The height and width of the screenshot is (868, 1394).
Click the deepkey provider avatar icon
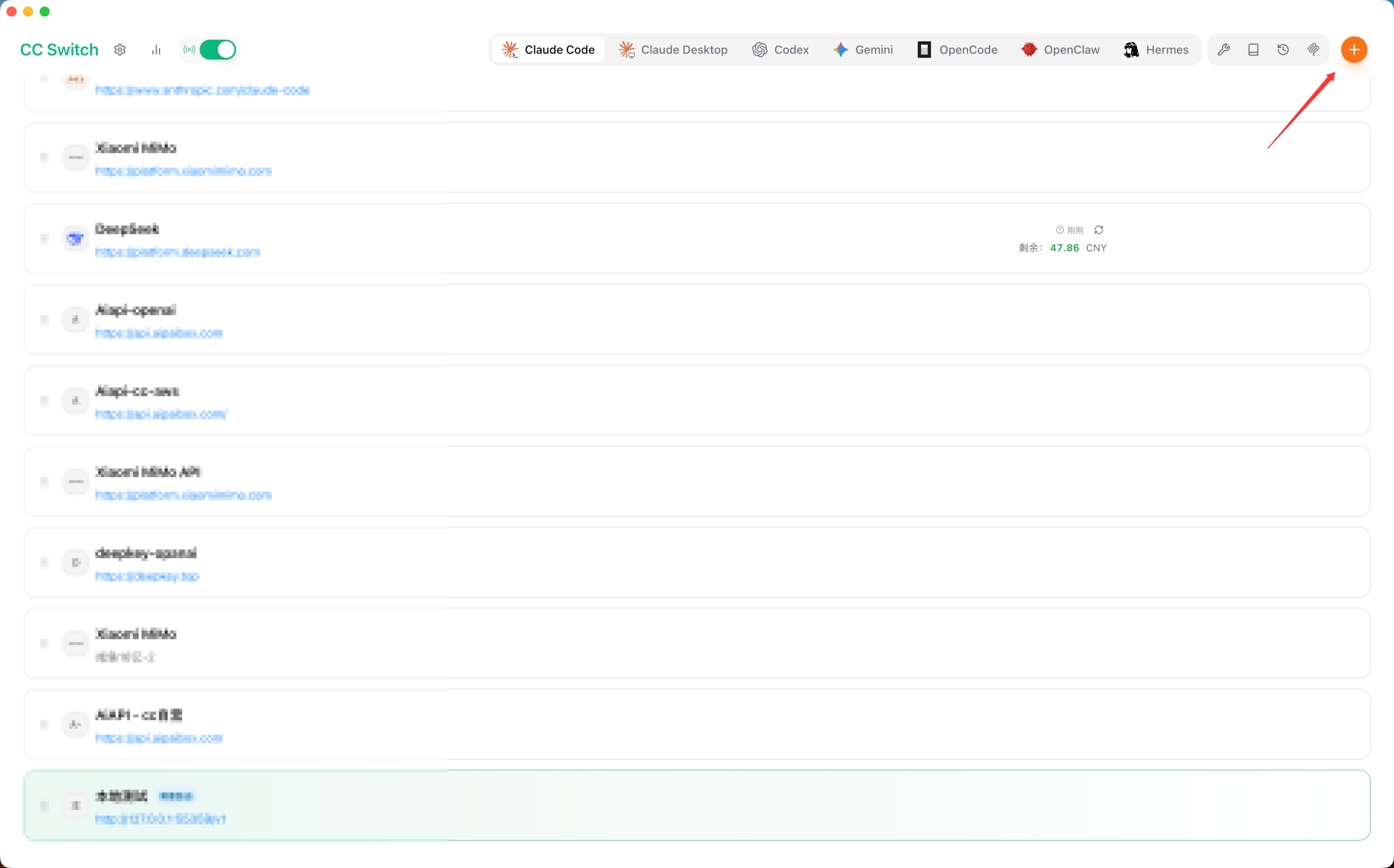[75, 563]
